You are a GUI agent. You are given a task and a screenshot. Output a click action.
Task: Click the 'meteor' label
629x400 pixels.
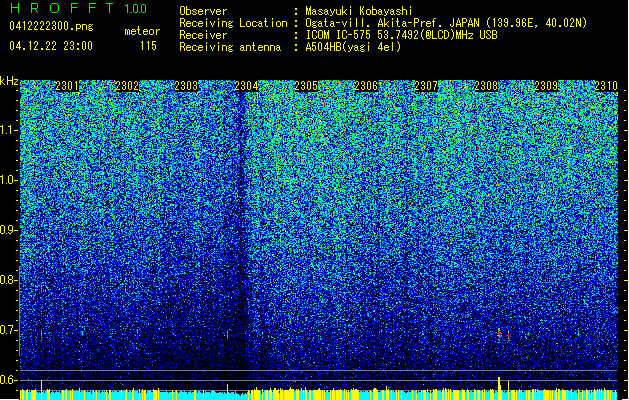tap(142, 31)
